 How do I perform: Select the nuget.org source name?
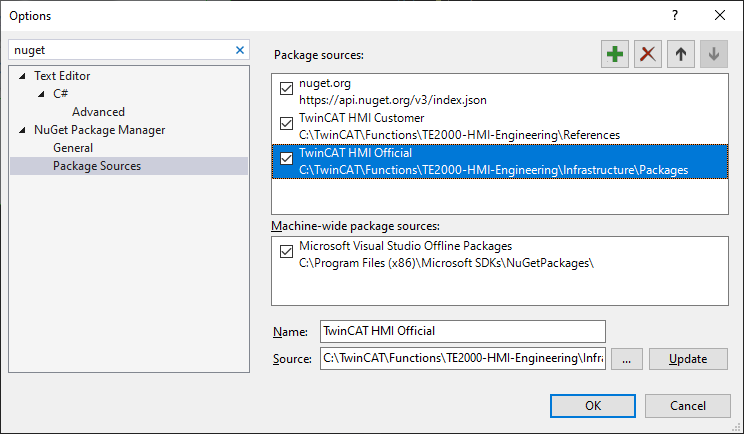[325, 83]
